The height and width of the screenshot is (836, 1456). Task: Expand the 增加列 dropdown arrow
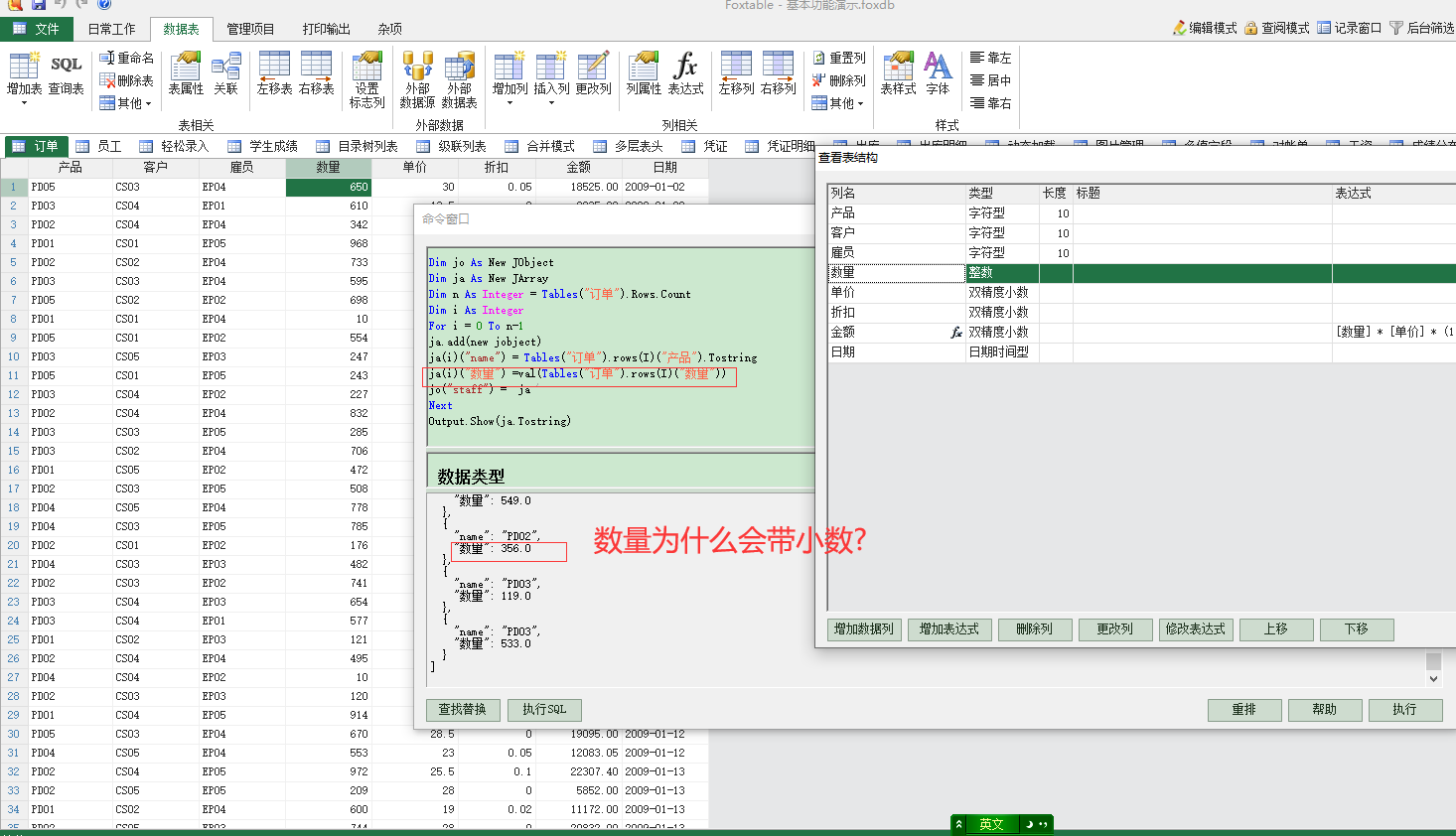point(510,103)
